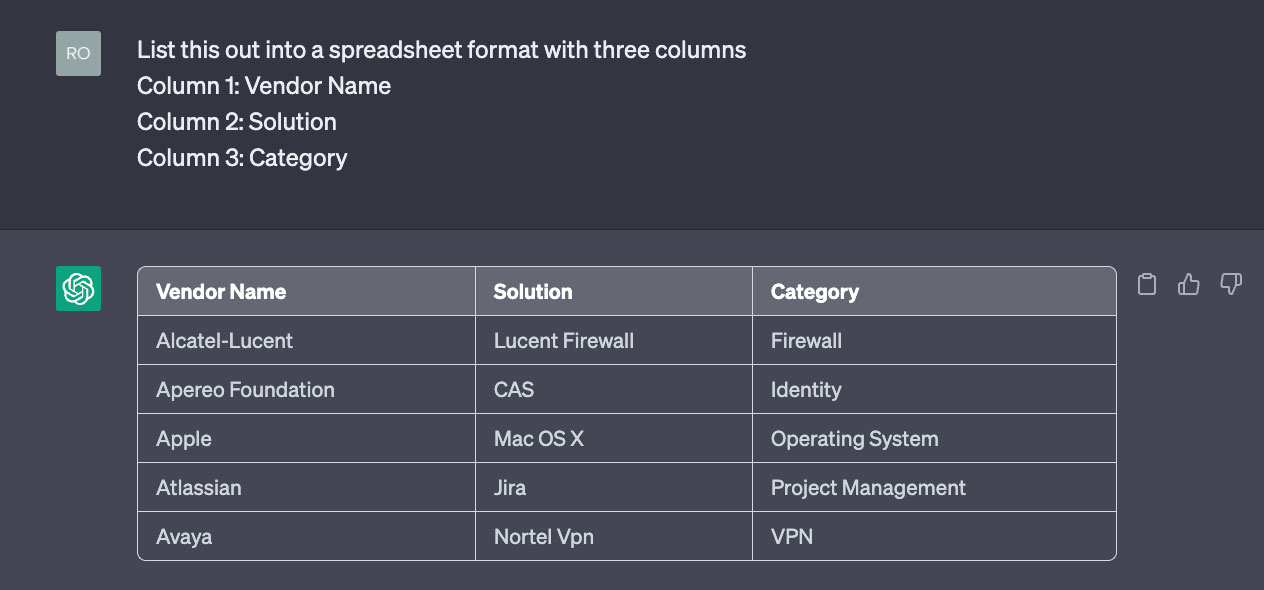Screen dimensions: 1264x590
Task: Select the Solution column header
Action: coord(614,292)
